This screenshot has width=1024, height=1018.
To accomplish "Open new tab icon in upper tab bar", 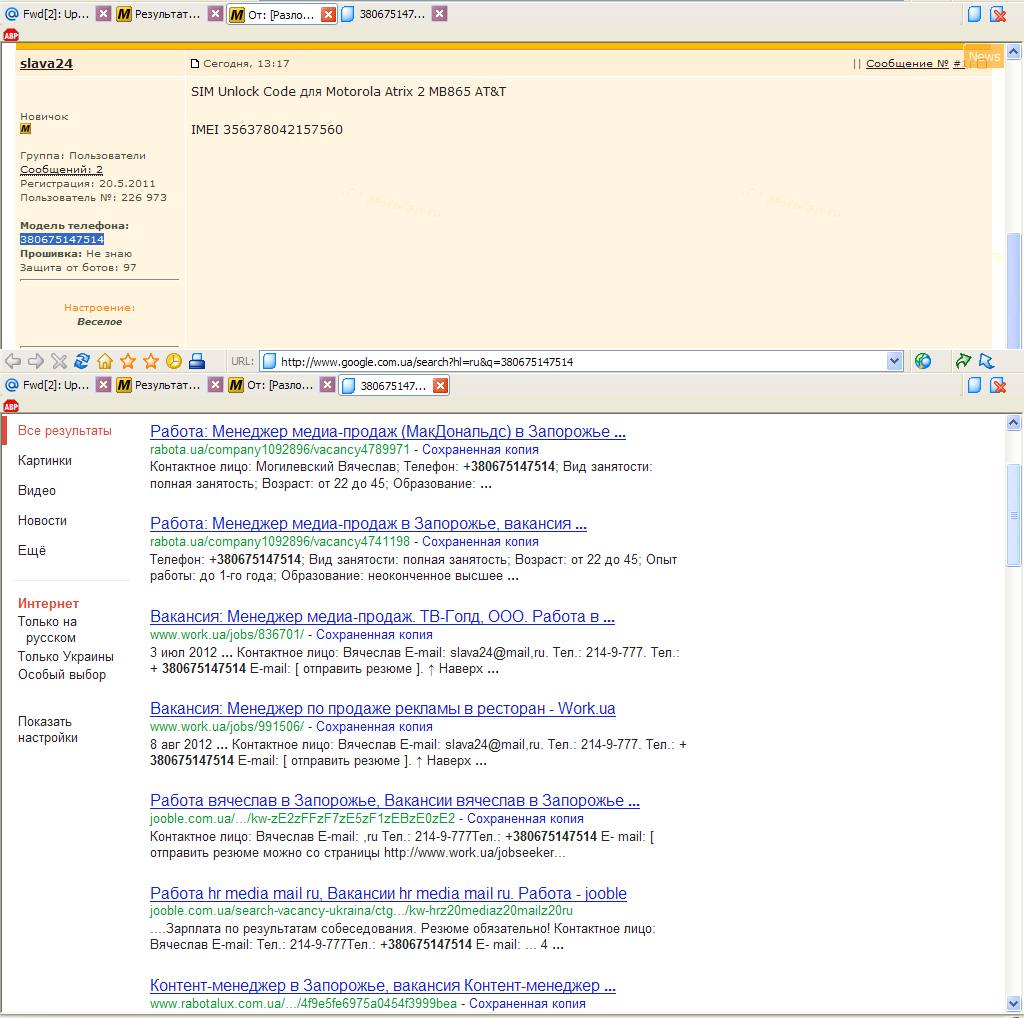I will click(974, 14).
